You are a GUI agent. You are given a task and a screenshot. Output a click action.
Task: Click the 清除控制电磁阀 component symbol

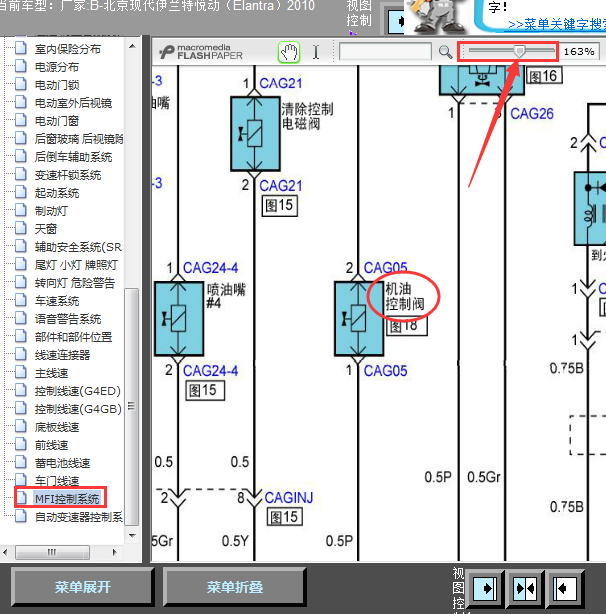(255, 134)
